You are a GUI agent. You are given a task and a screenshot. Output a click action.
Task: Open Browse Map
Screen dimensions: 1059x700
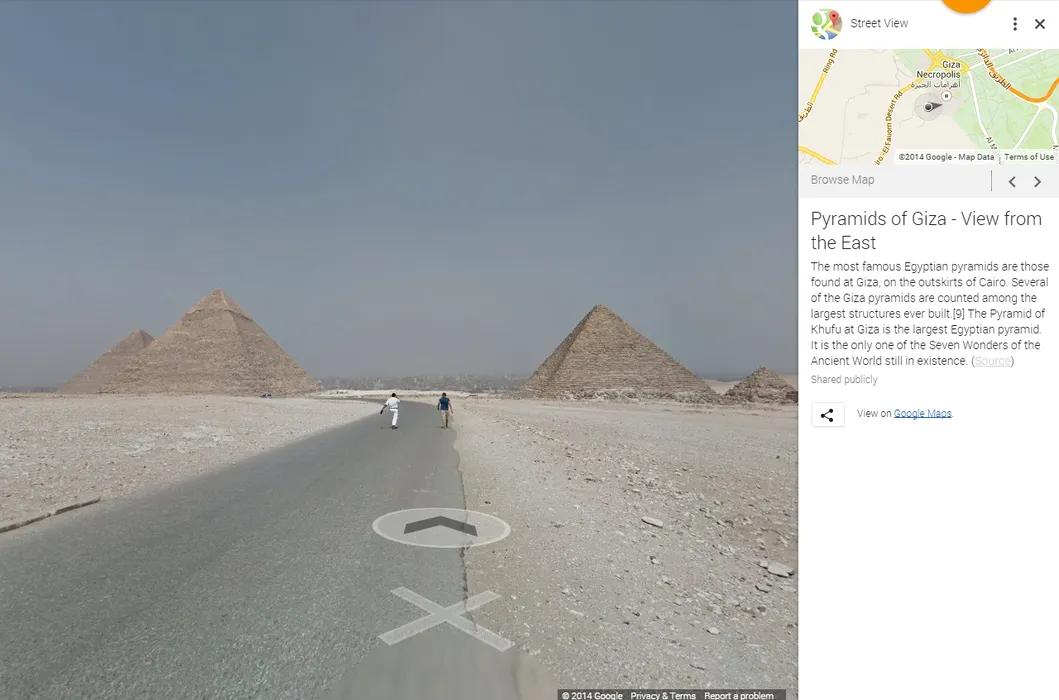click(842, 180)
